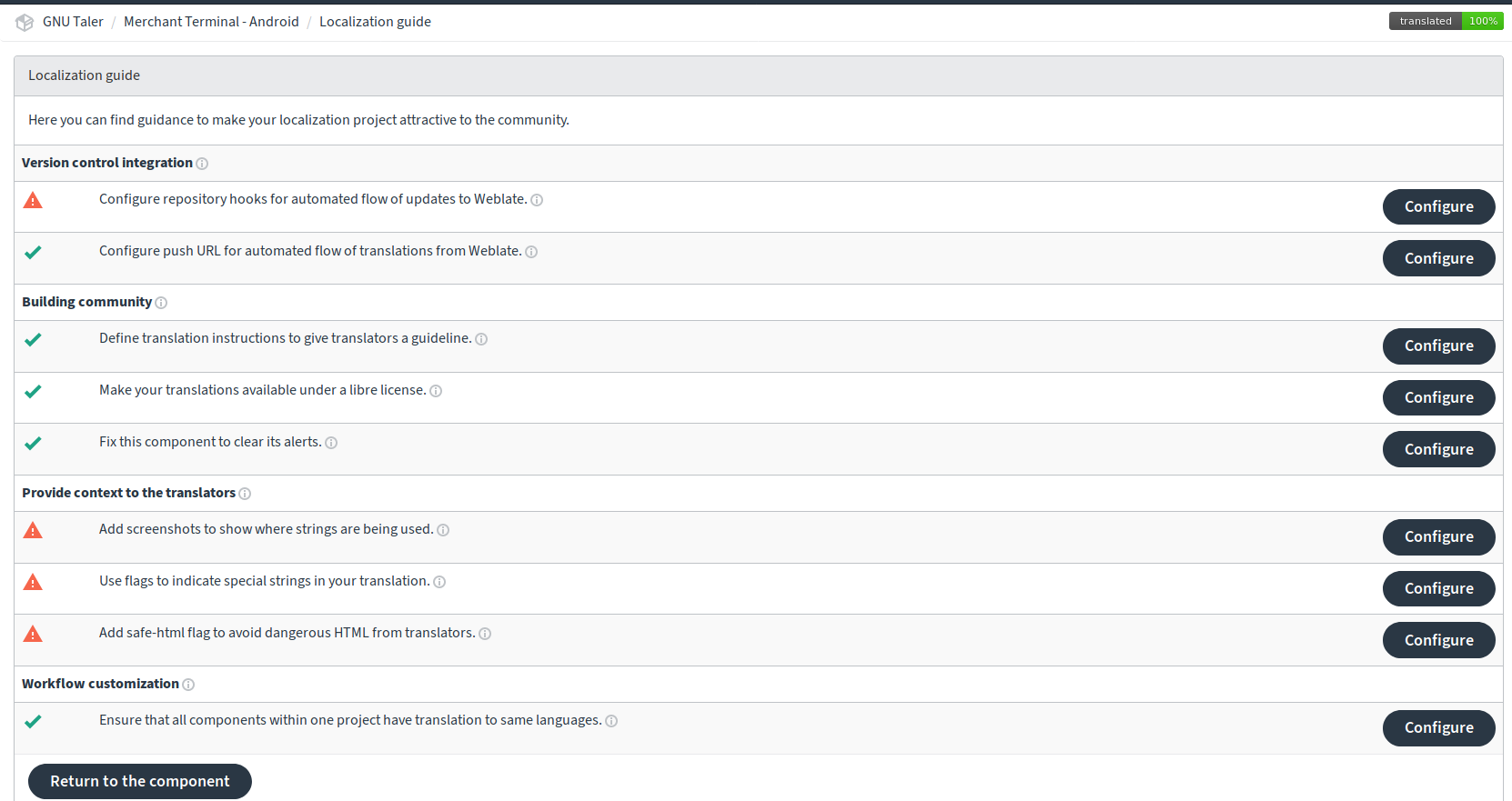Screen dimensions: 1512x801
Task: Open info icon beside repository hooks text
Action: tap(537, 200)
